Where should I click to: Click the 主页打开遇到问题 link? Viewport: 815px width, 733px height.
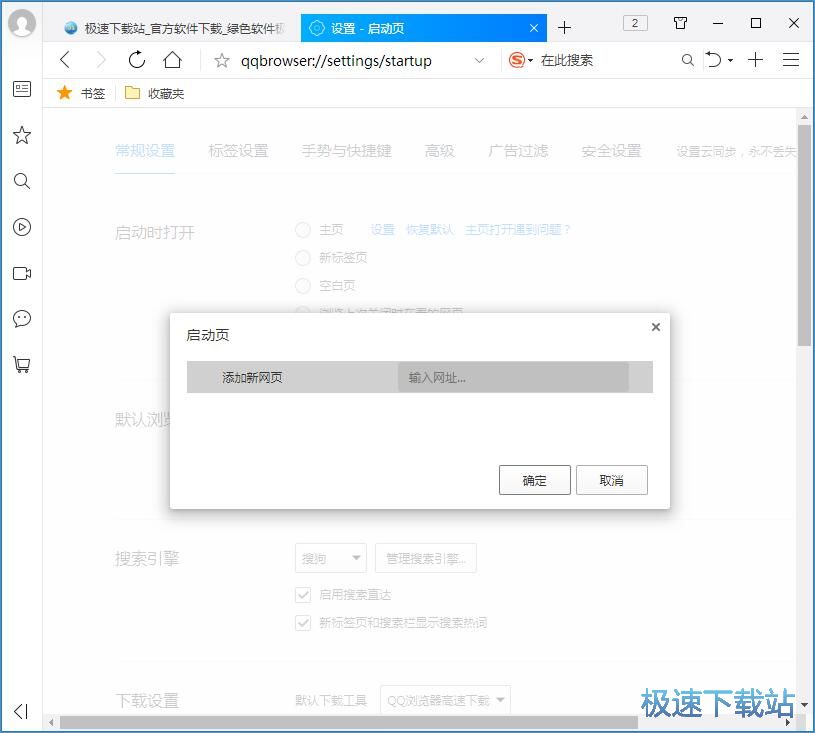click(518, 229)
